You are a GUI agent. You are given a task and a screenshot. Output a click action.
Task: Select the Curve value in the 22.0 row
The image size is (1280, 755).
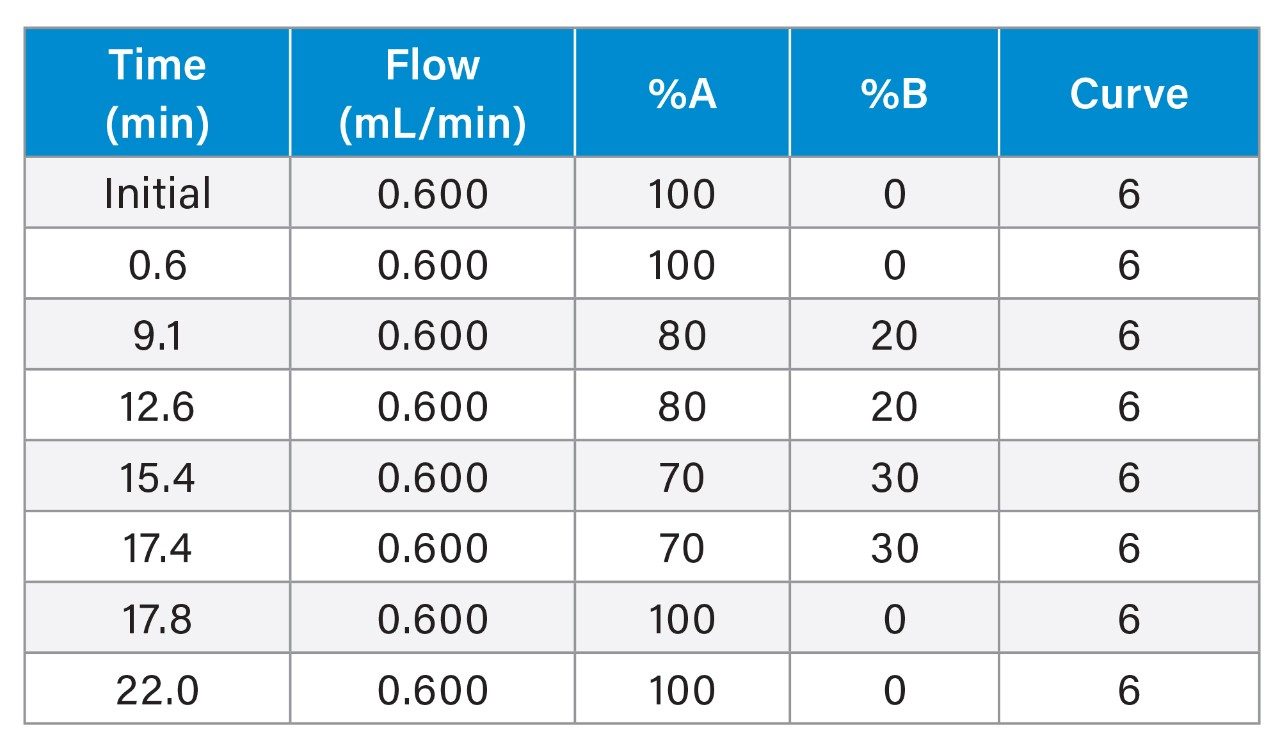pyautogui.click(x=1128, y=690)
